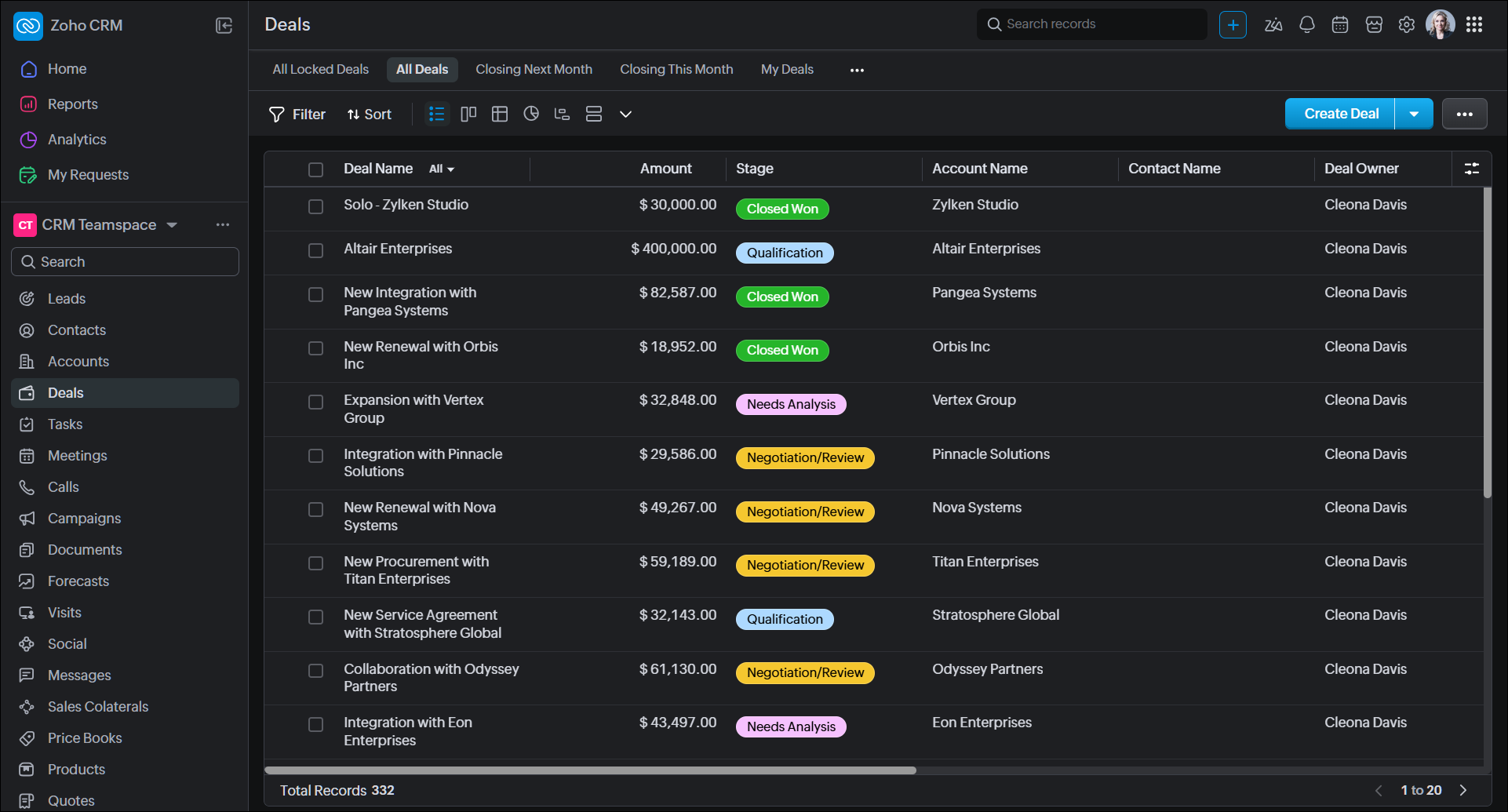Image resolution: width=1508 pixels, height=812 pixels.
Task: Open the Create Deal dropdown arrow
Action: (x=1414, y=115)
